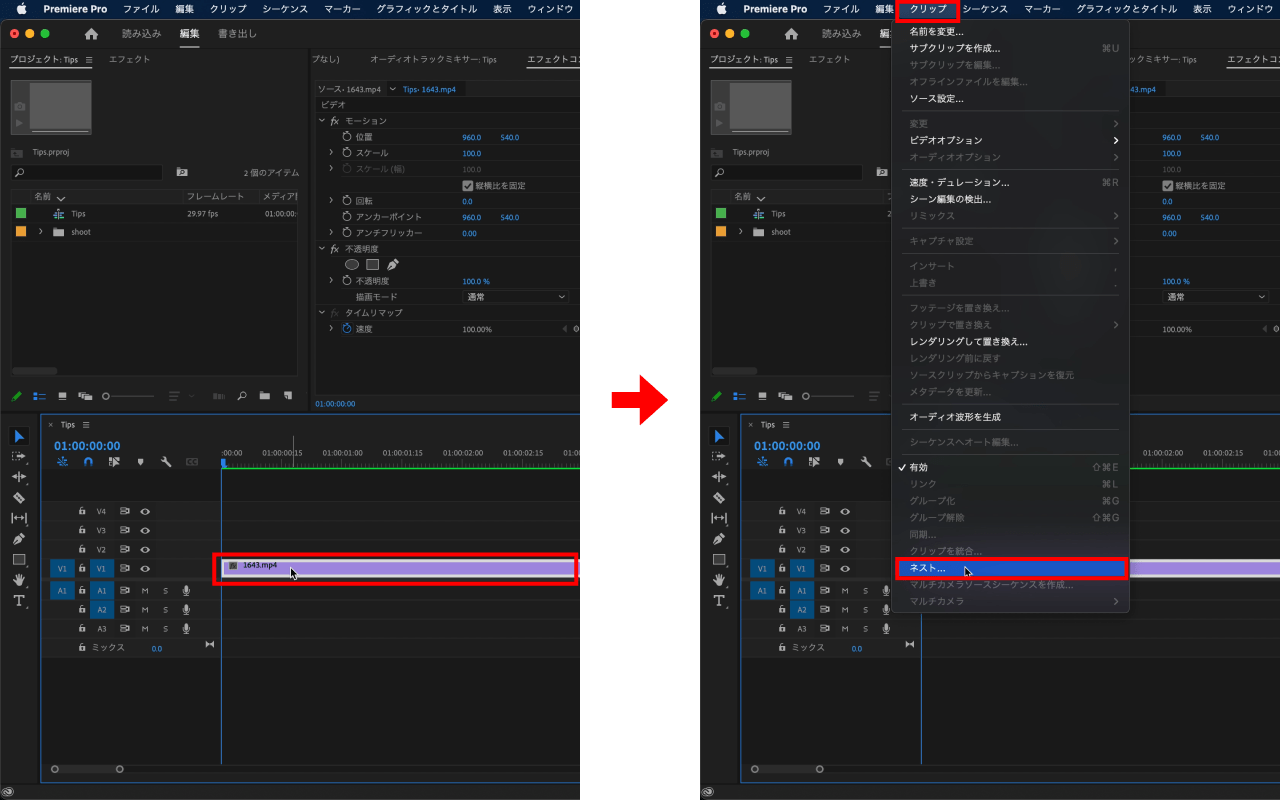Pick Track Select Forward tool, left screenshot
The height and width of the screenshot is (800, 1280).
(19, 456)
